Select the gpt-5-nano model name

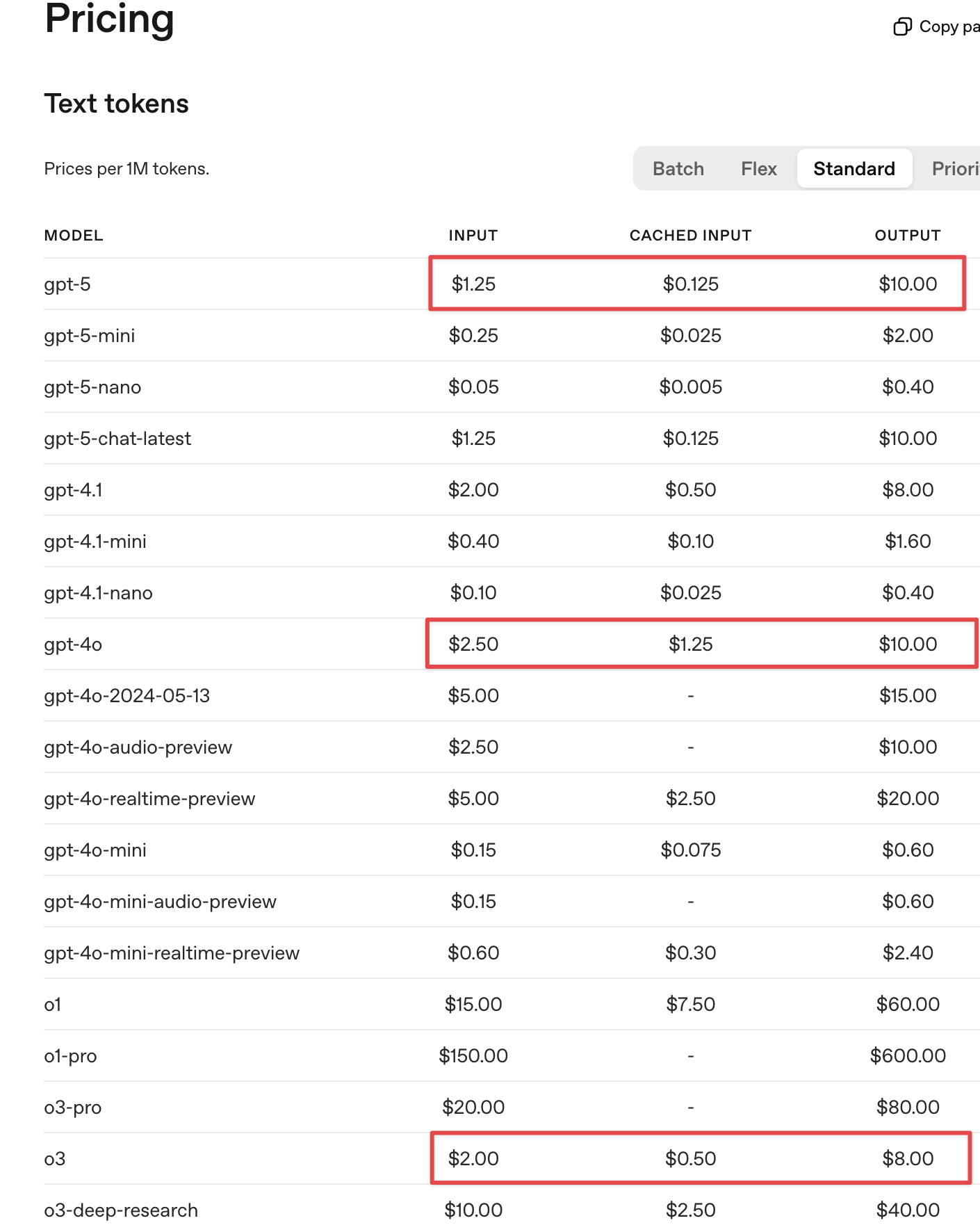coord(92,387)
